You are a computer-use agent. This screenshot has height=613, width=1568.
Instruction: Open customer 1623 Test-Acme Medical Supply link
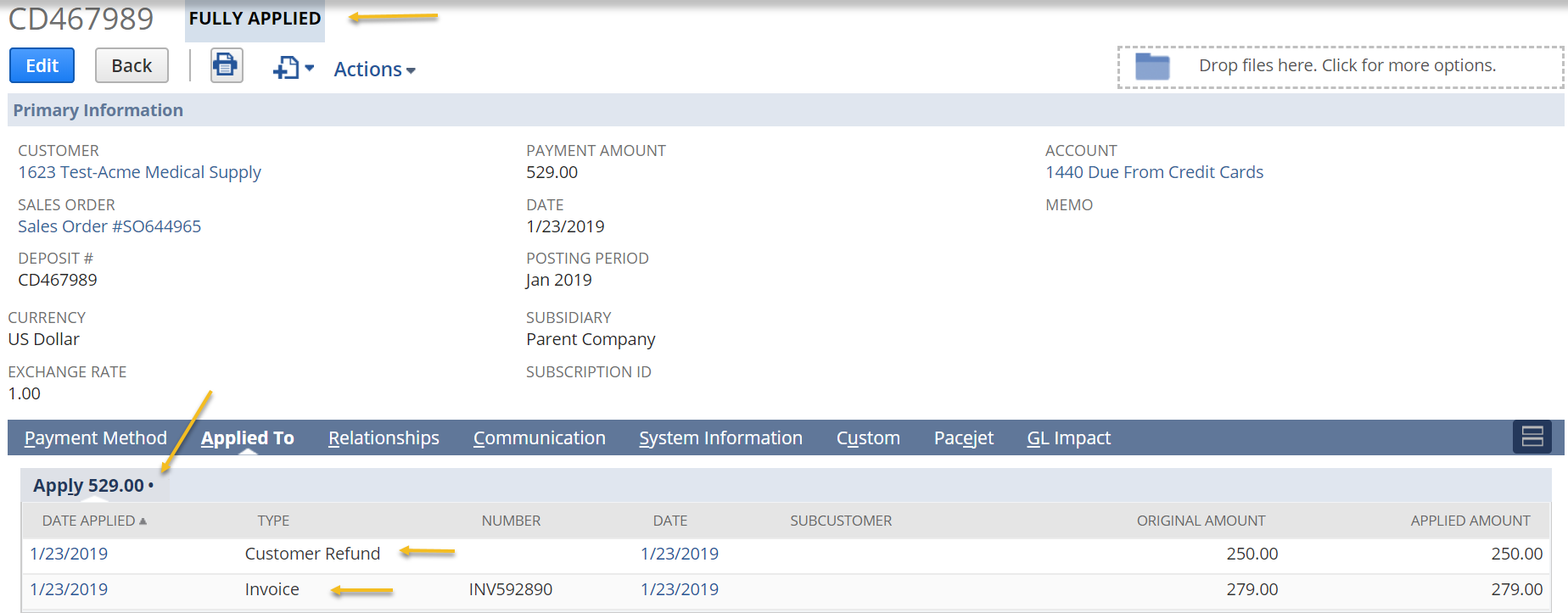pyautogui.click(x=139, y=172)
